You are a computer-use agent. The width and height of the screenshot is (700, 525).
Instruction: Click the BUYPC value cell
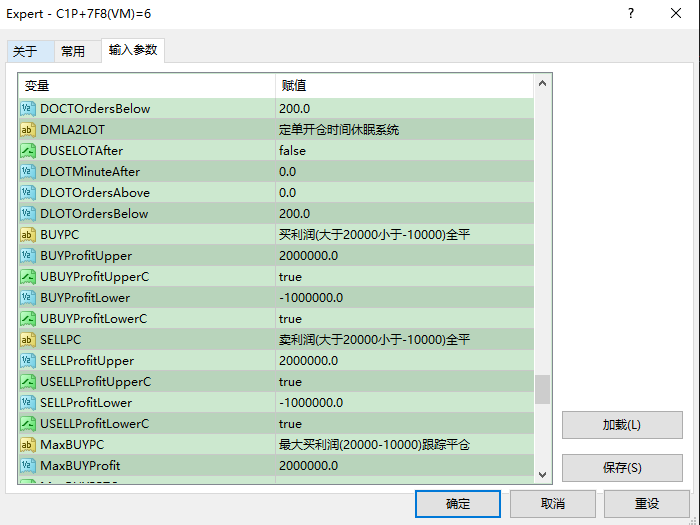[x=404, y=234]
